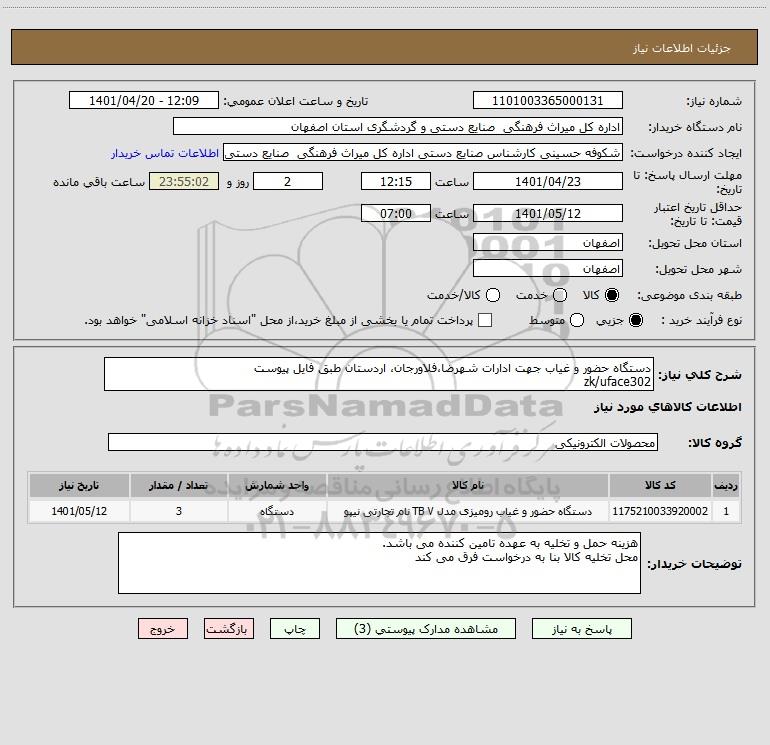Click the goods group field محصولات الکترونیکی
The image size is (770, 745).
(x=383, y=442)
